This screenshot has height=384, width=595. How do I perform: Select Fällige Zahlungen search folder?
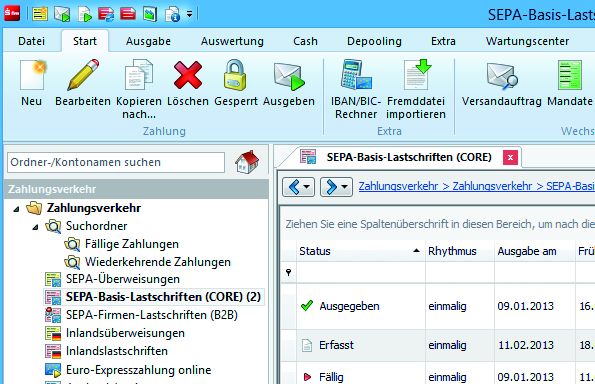click(132, 244)
